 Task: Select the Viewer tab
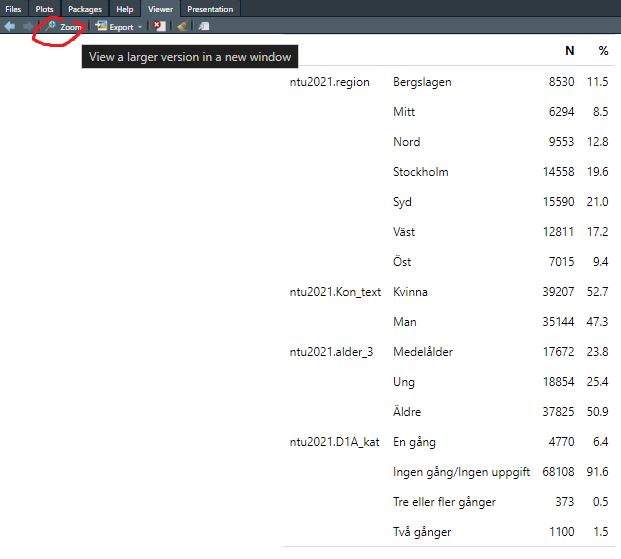[160, 9]
